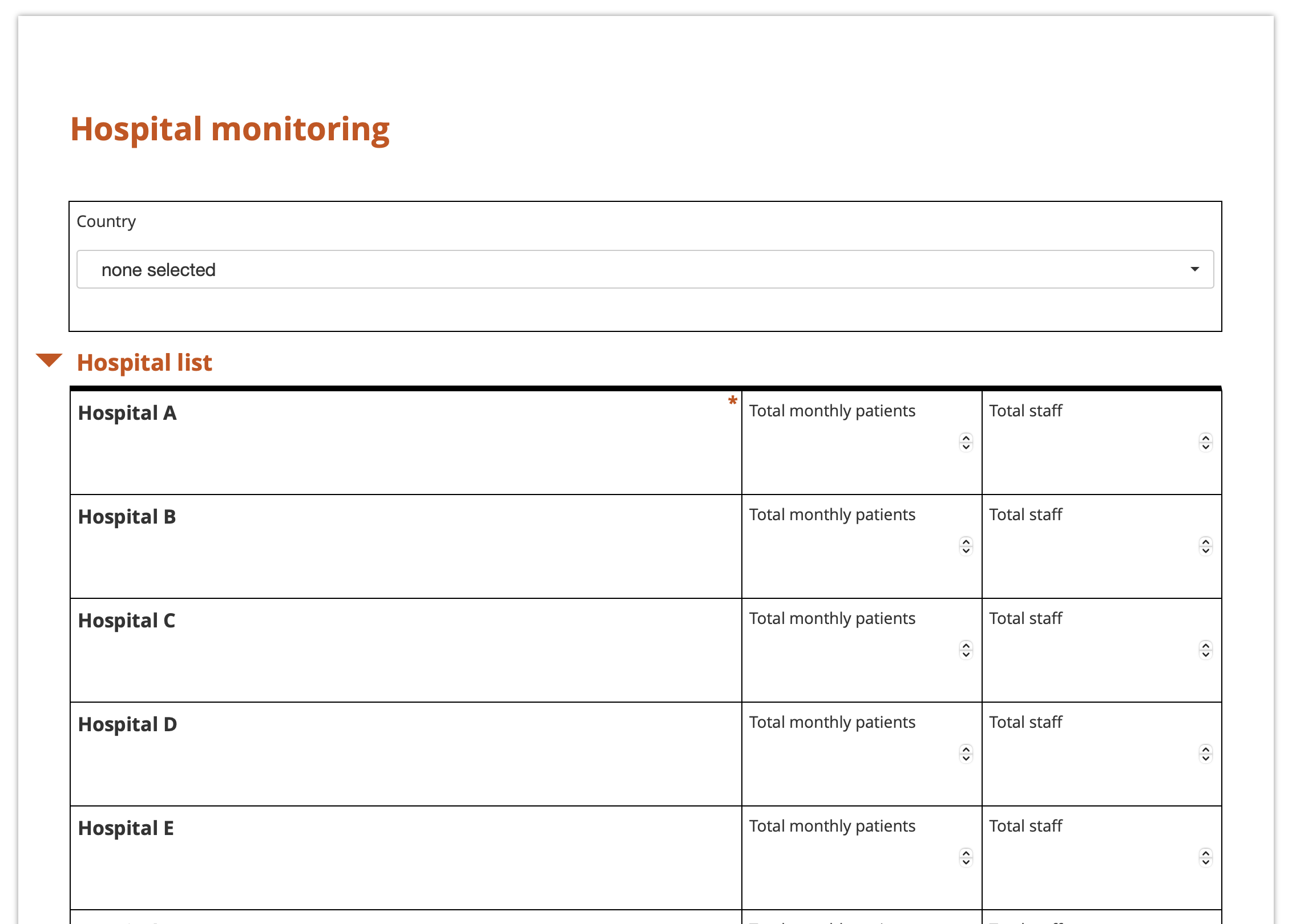Click the Hospital list heading
The width and height of the screenshot is (1292, 924).
tap(144, 363)
